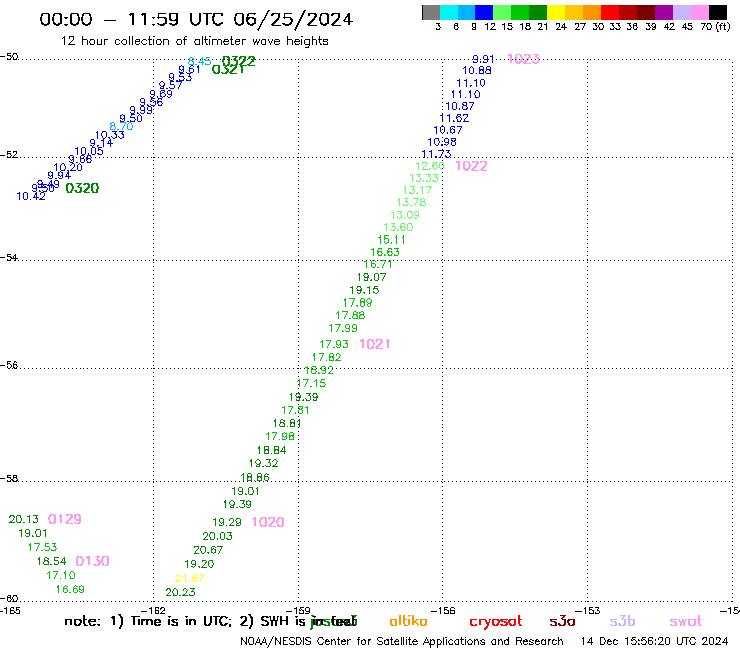This screenshot has height=650, width=740.
Task: Click the yellow wave value 21.67
Action: (x=189, y=578)
